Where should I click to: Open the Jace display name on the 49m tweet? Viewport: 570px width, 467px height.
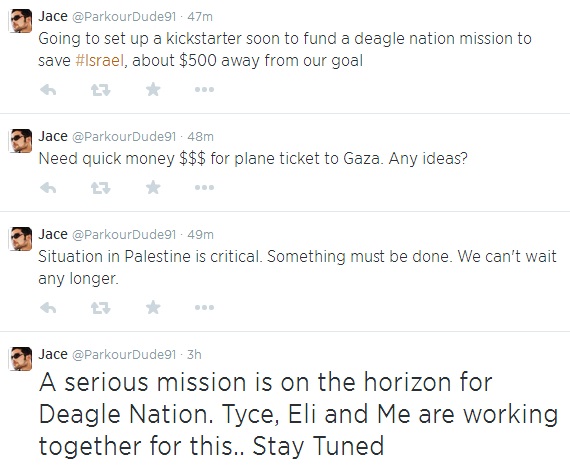point(53,234)
